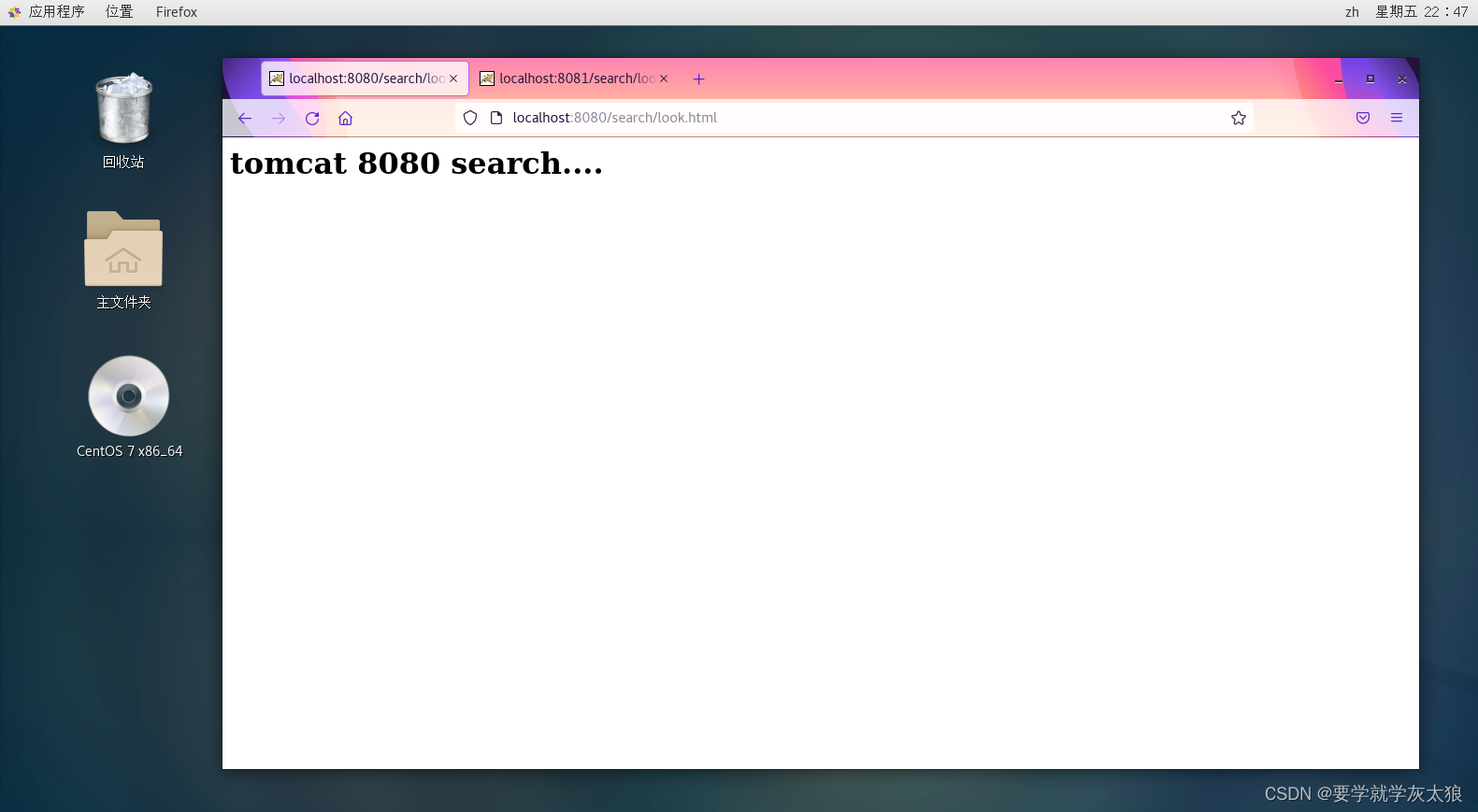Open the Firefox home page
This screenshot has width=1478, height=812.
[346, 118]
